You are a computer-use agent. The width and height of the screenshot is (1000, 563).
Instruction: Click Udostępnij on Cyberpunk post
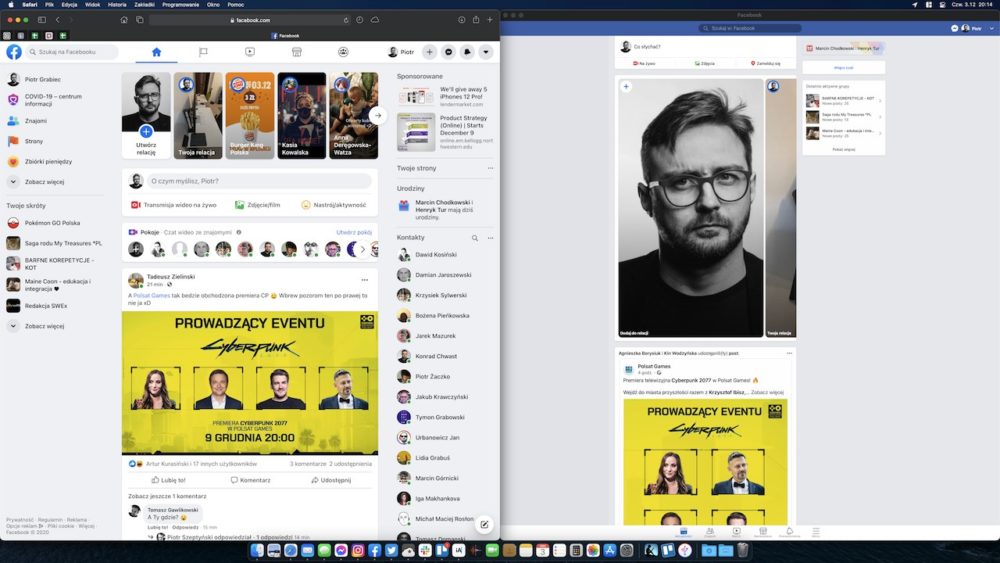[x=331, y=479]
